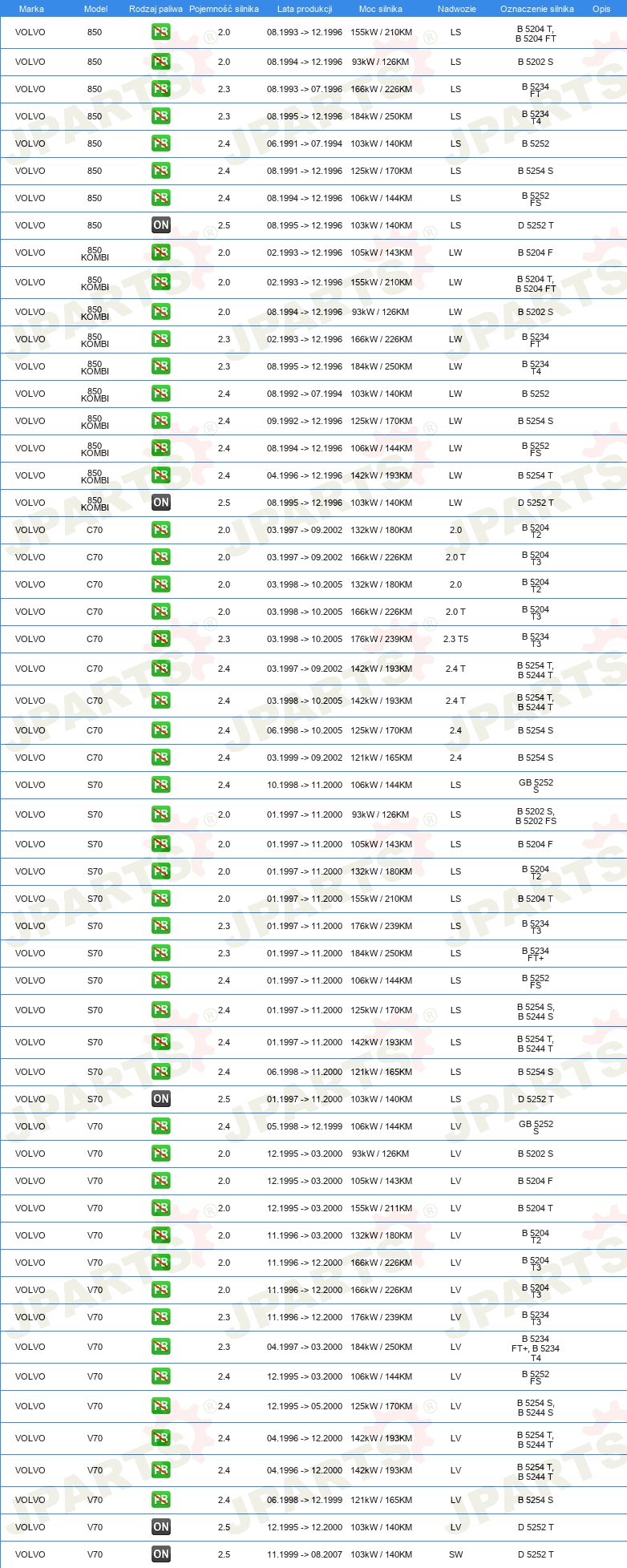This screenshot has height=1568, width=627.
Task: Click engine code 'B 5234 FT+, B 5234 T4'
Action: pos(536,1348)
